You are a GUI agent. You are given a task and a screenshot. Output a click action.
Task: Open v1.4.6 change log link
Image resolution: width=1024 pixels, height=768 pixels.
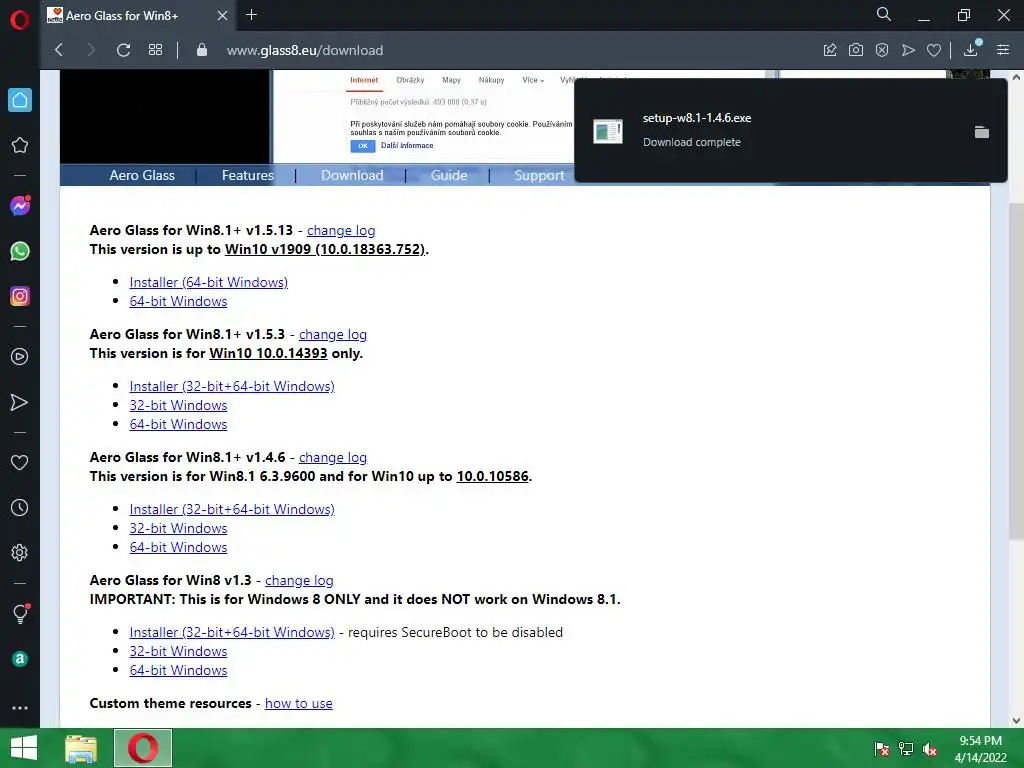coord(332,457)
